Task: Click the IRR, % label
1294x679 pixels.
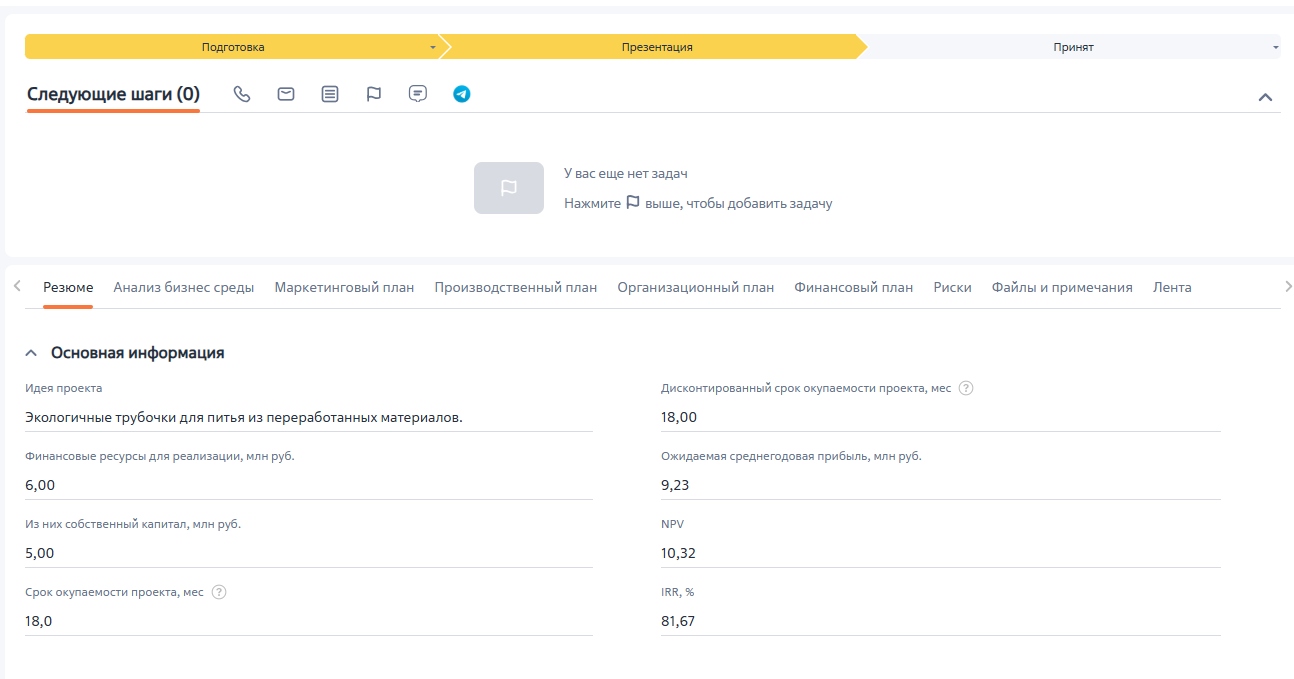Action: [x=678, y=592]
